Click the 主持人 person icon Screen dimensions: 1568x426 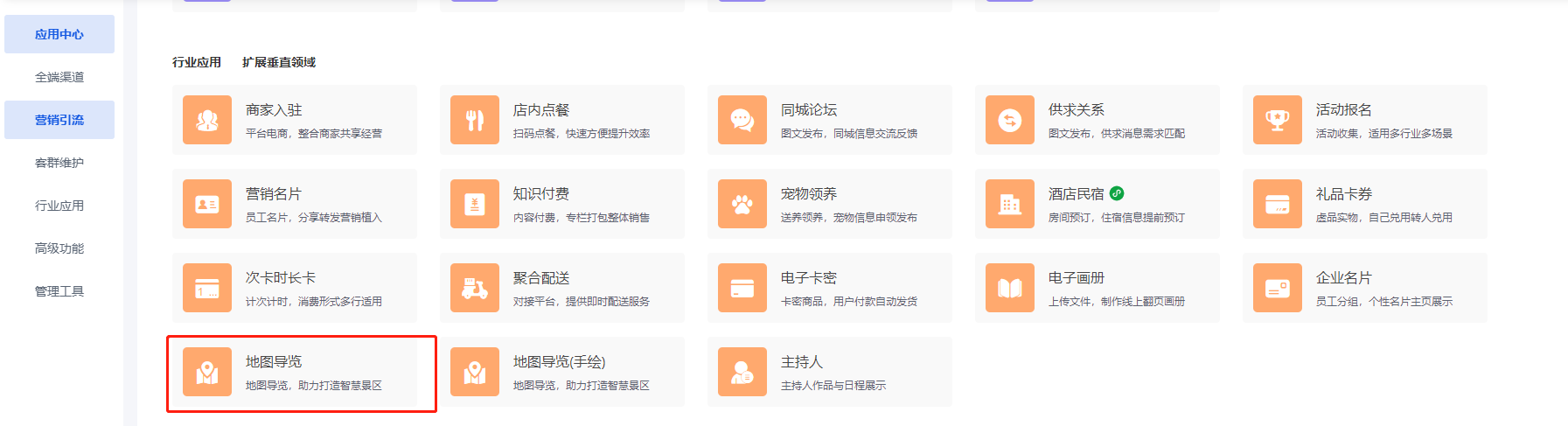[742, 372]
